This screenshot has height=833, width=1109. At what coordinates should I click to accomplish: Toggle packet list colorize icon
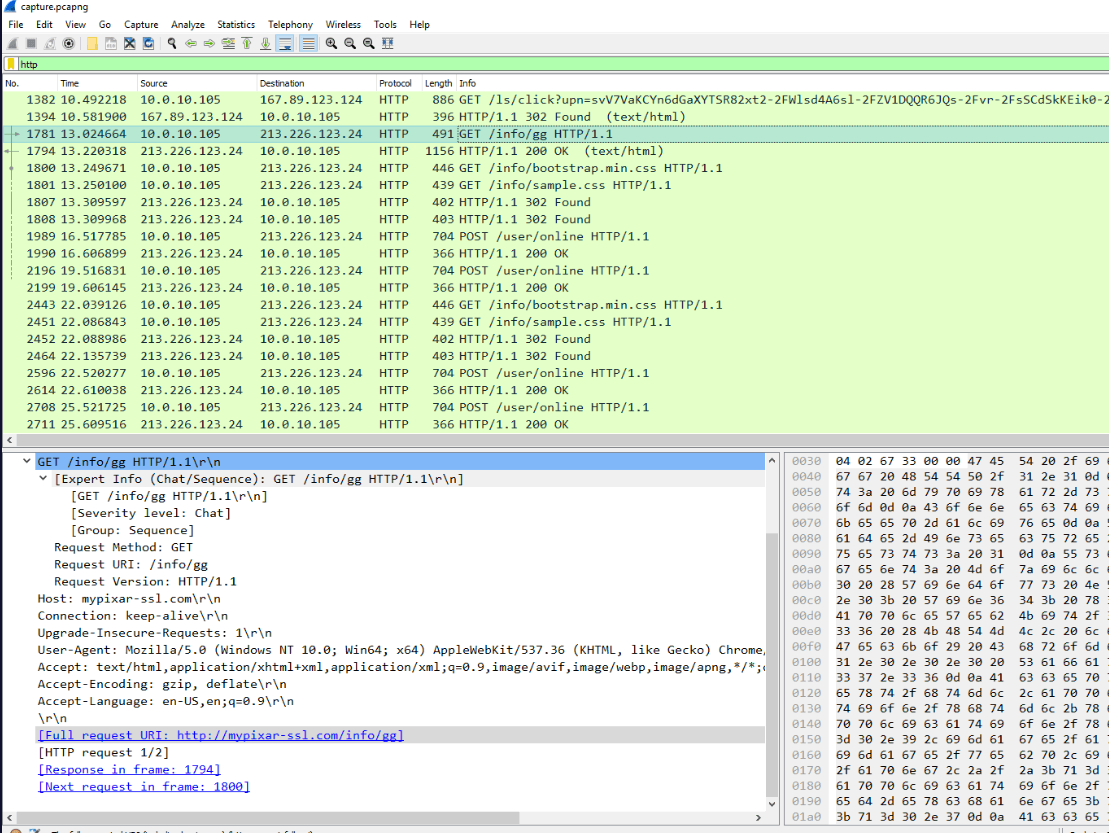point(308,43)
